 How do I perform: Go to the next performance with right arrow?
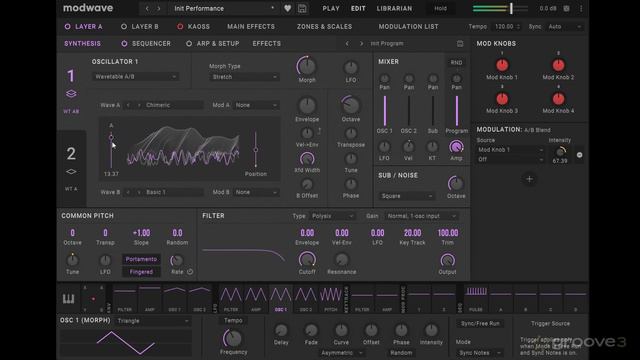[x=159, y=8]
